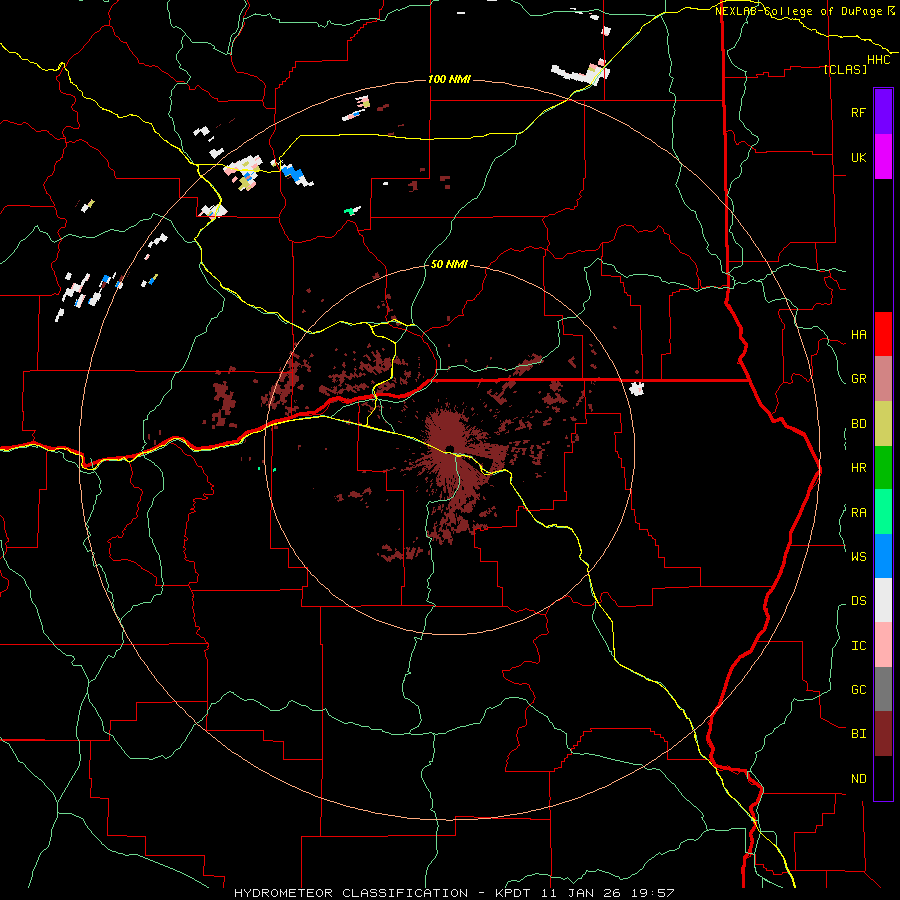900x900 pixels.
Task: Click the HA red legend swatch
Action: tap(883, 334)
